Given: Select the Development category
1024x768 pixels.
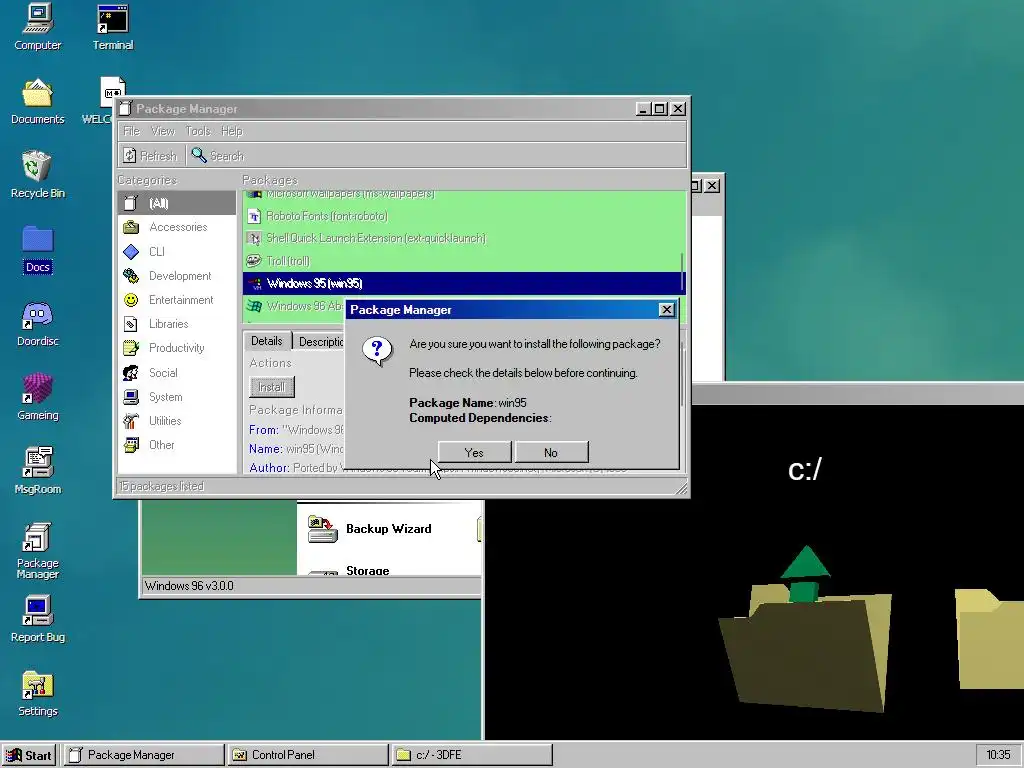Looking at the screenshot, I should (x=176, y=276).
